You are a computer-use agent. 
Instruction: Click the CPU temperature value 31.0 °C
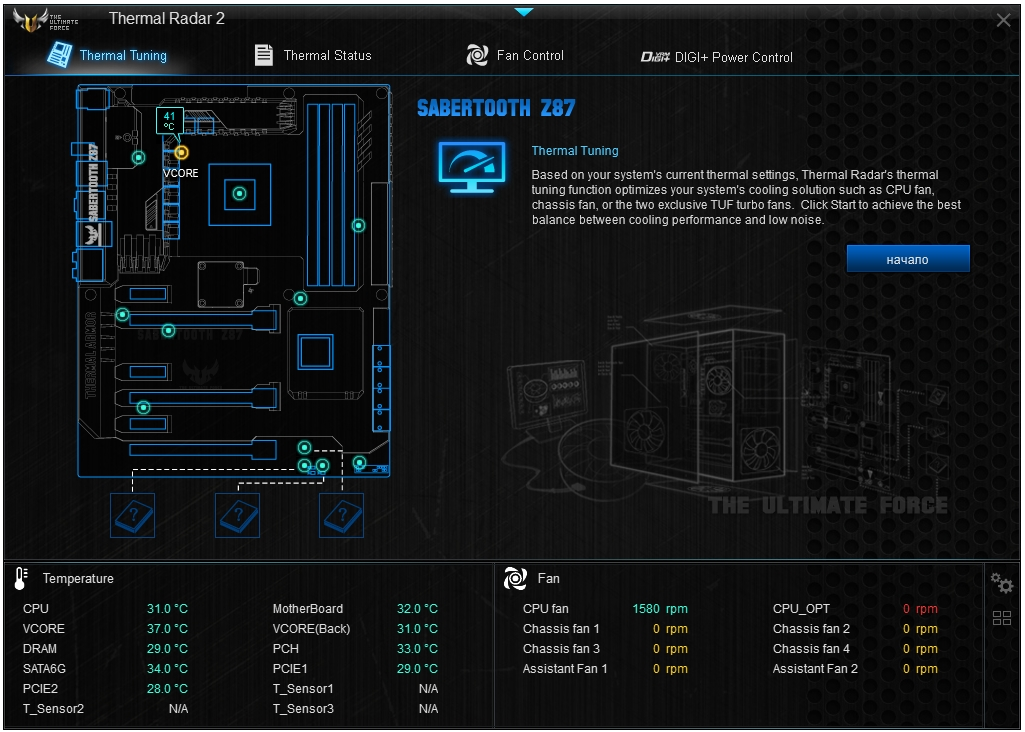point(167,609)
